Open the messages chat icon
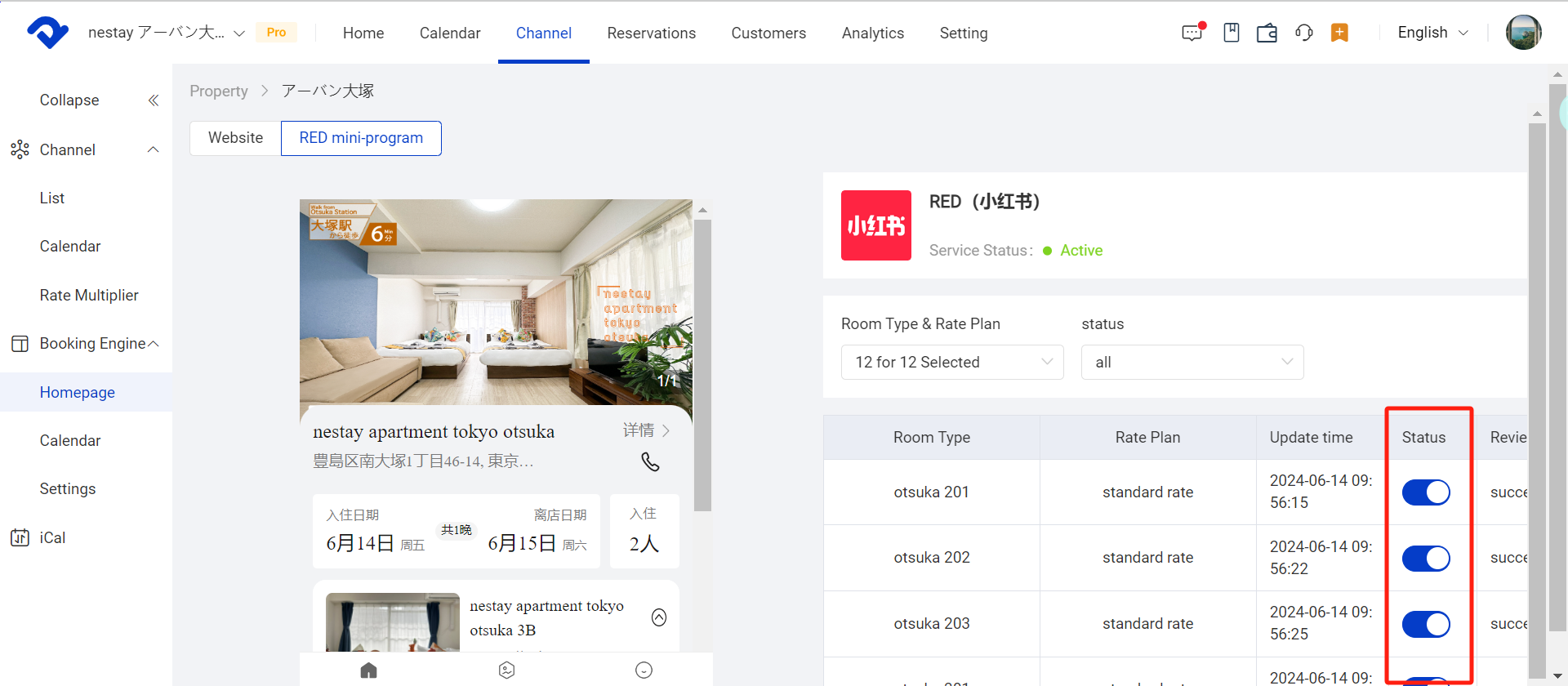The height and width of the screenshot is (686, 1568). 1192,33
